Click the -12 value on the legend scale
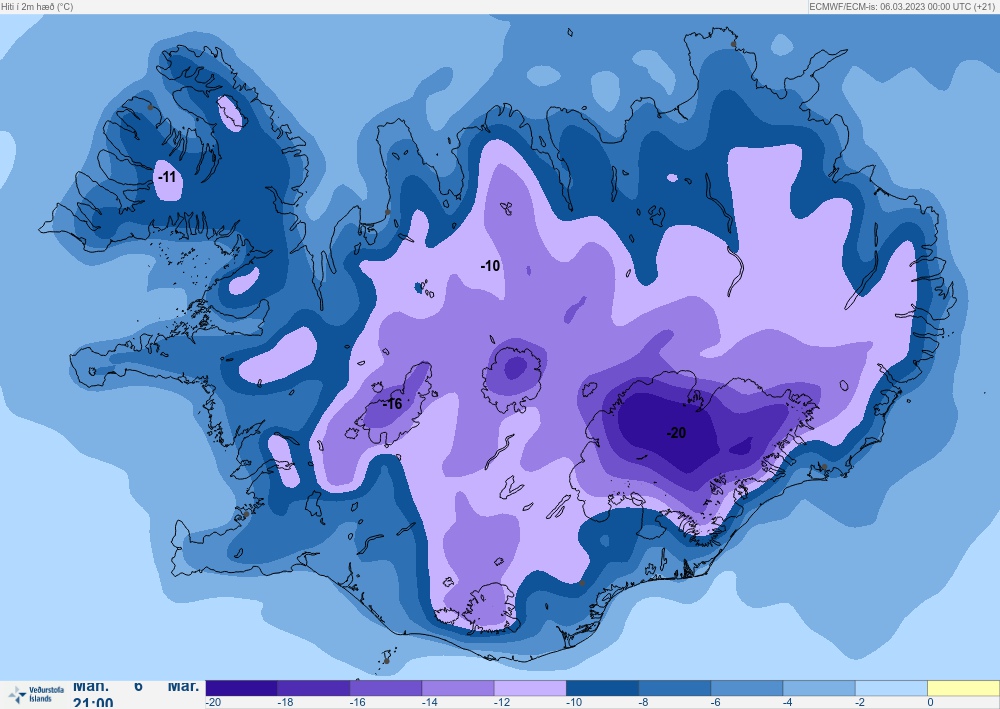The image size is (1000, 709). pos(501,703)
